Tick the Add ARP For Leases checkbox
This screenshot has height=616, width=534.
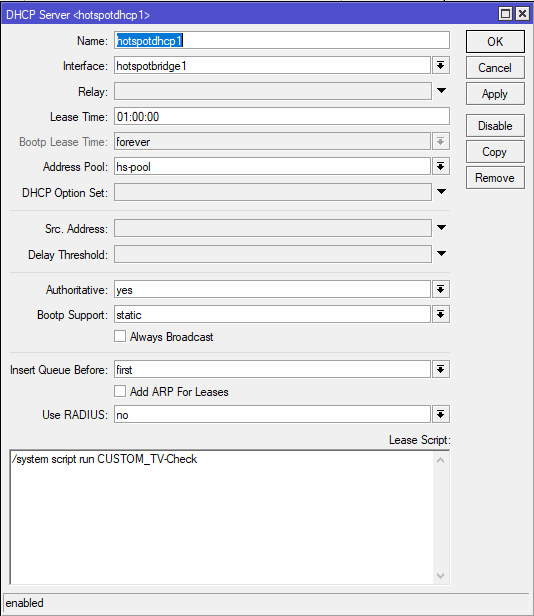(x=120, y=391)
